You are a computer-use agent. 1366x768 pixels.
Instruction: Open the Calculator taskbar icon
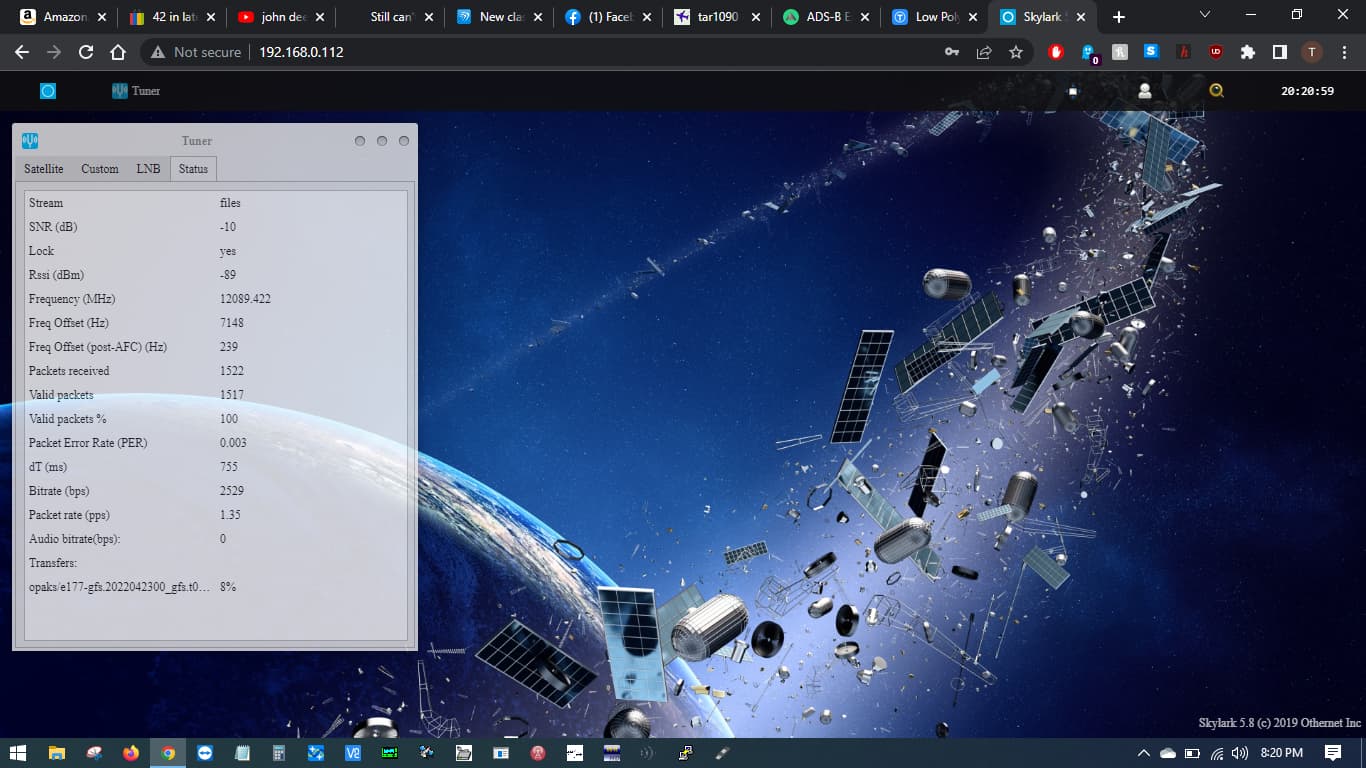(279, 752)
